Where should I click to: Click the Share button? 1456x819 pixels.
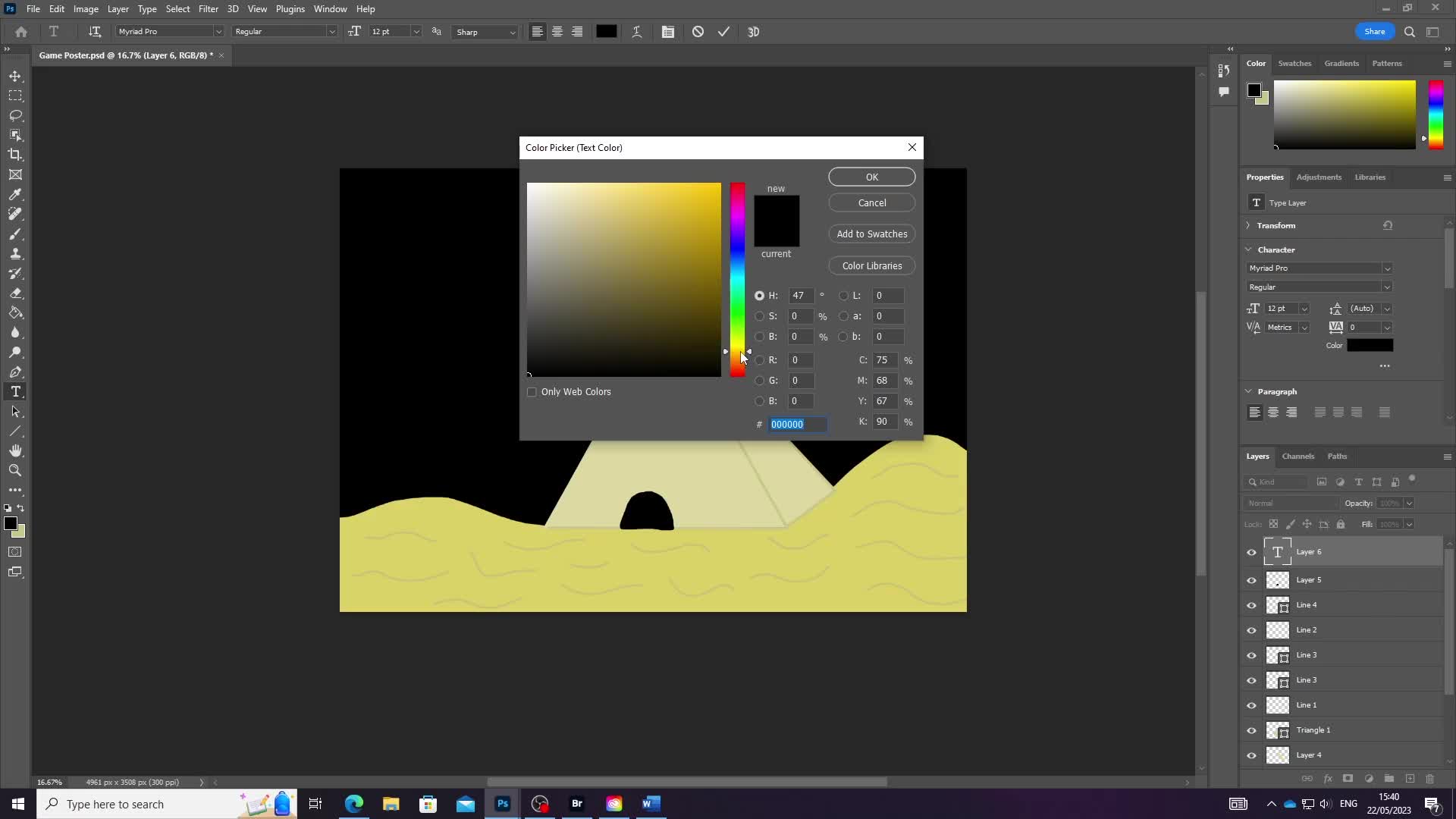coord(1375,32)
